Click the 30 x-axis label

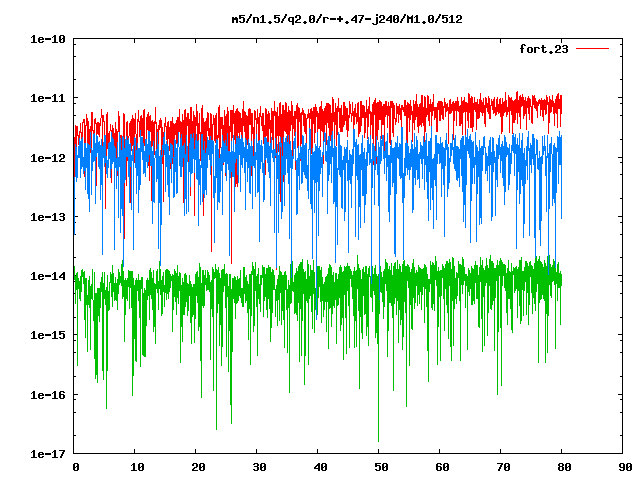coord(259,467)
